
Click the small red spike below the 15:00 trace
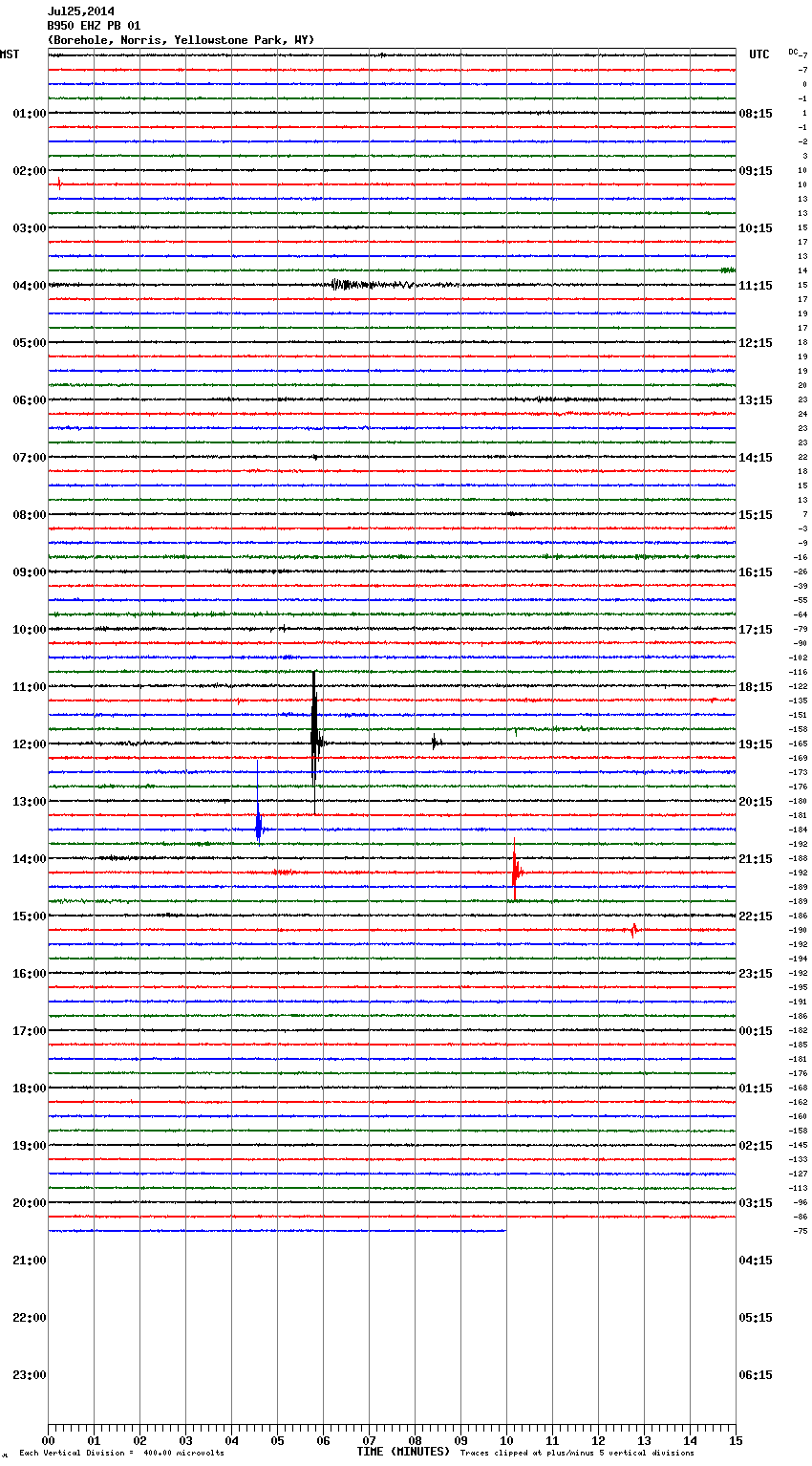[x=633, y=930]
